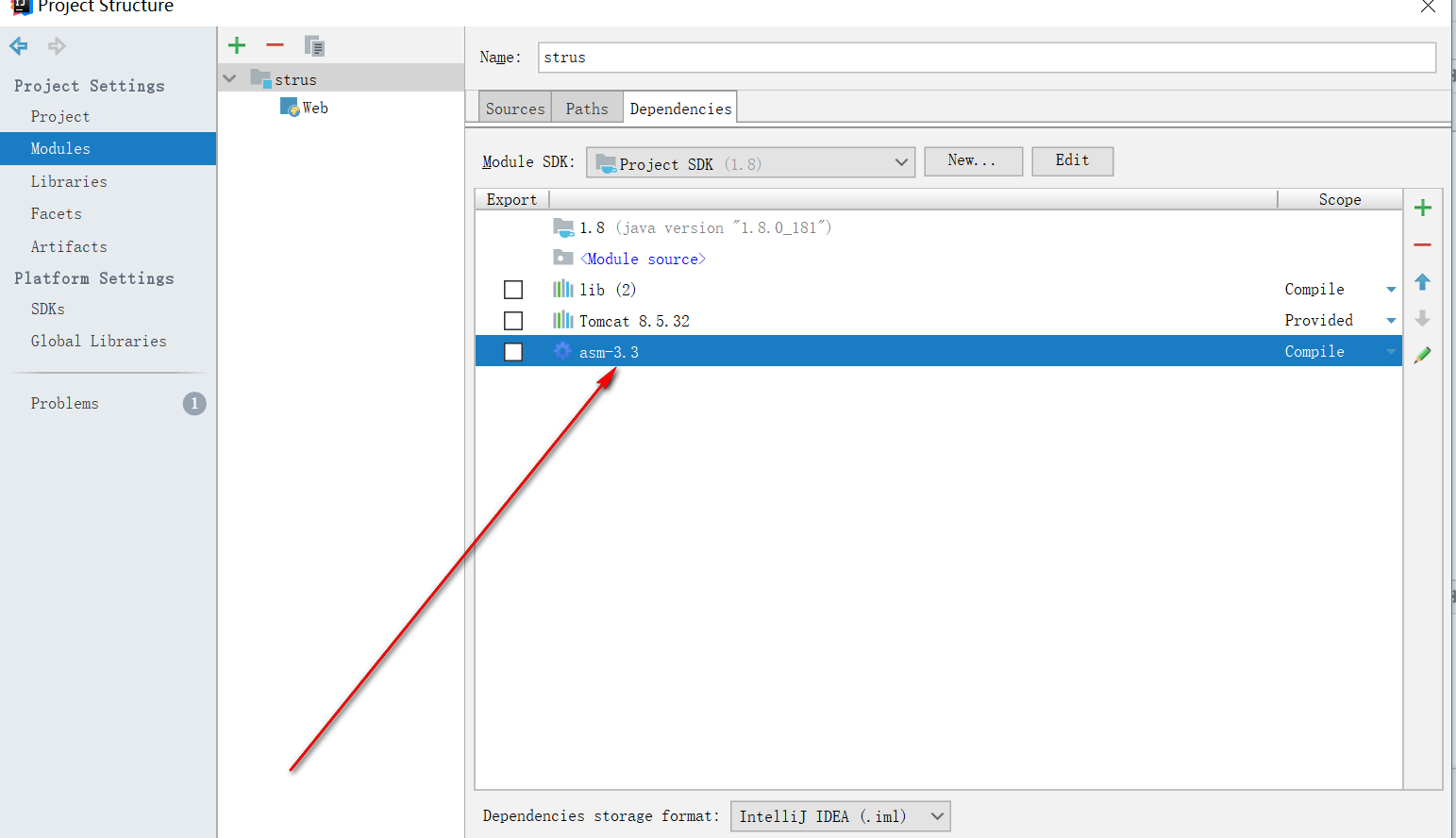
Task: Enable export for the lib (2) dependency
Action: pos(513,289)
